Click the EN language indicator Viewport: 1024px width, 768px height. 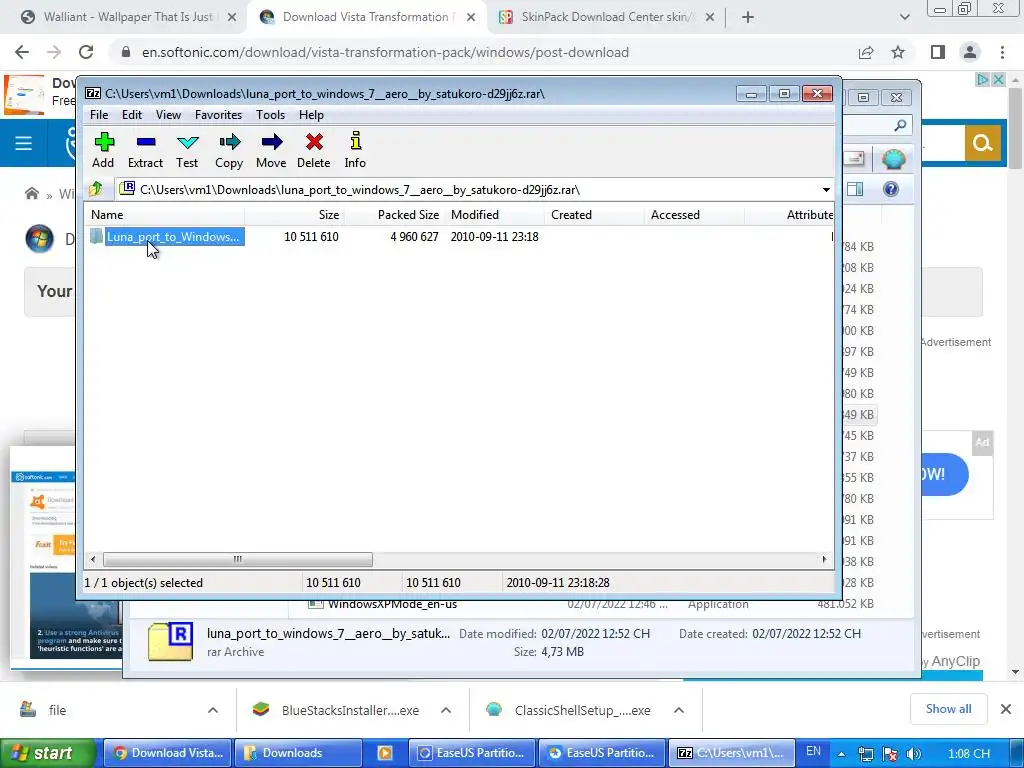813,751
